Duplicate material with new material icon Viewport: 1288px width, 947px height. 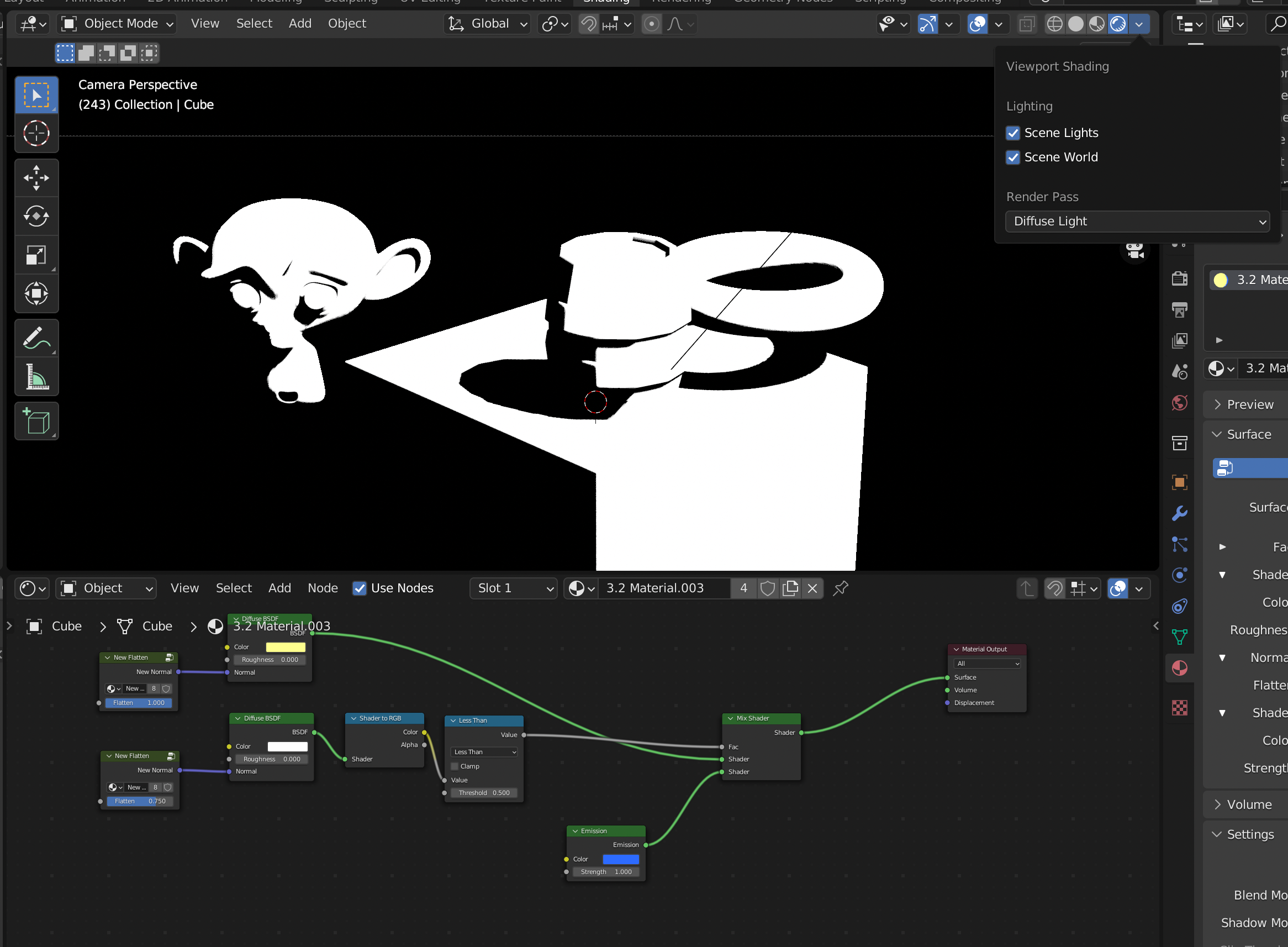click(x=790, y=588)
